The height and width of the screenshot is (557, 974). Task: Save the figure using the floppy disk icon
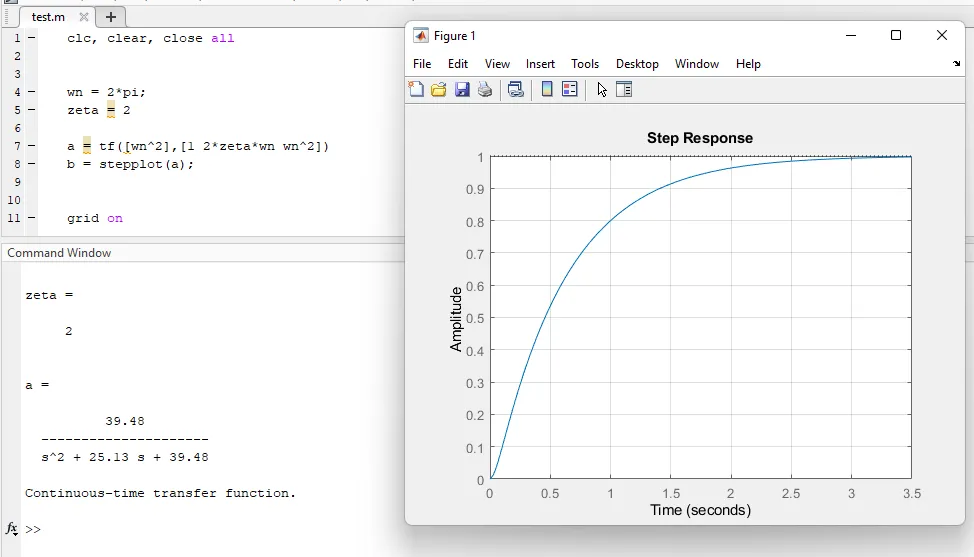tap(462, 90)
